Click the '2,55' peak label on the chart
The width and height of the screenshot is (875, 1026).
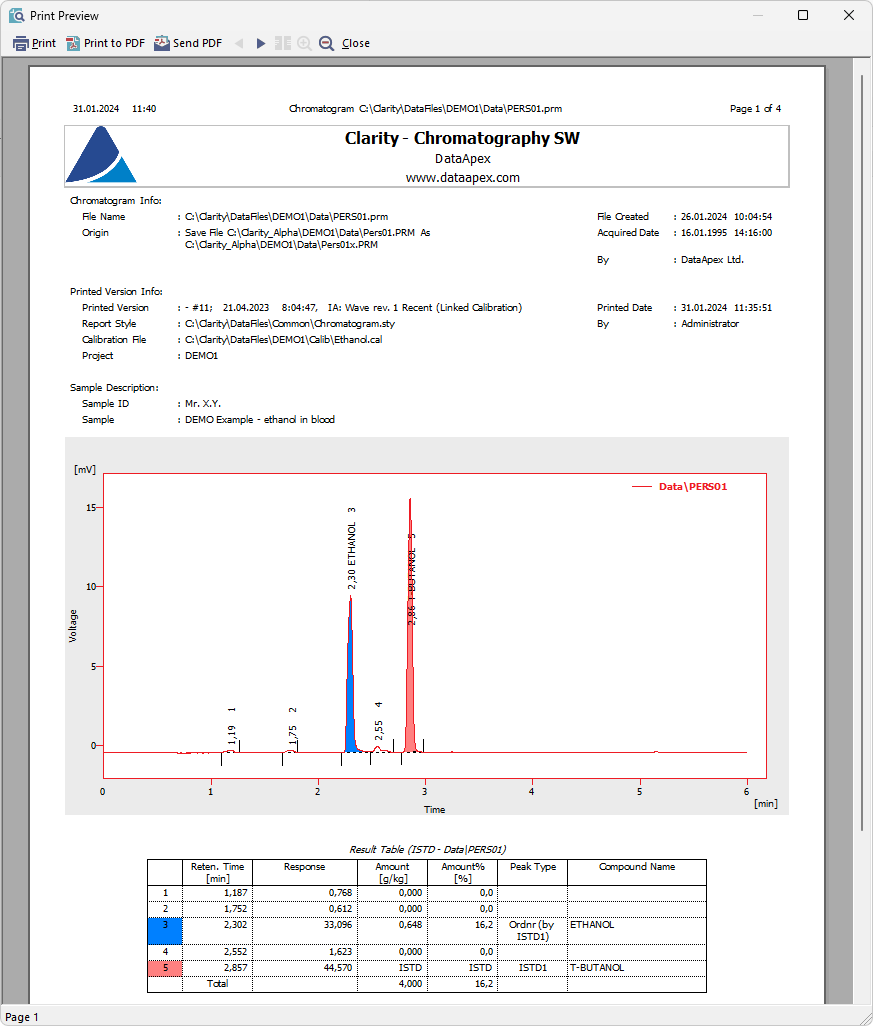coord(379,730)
